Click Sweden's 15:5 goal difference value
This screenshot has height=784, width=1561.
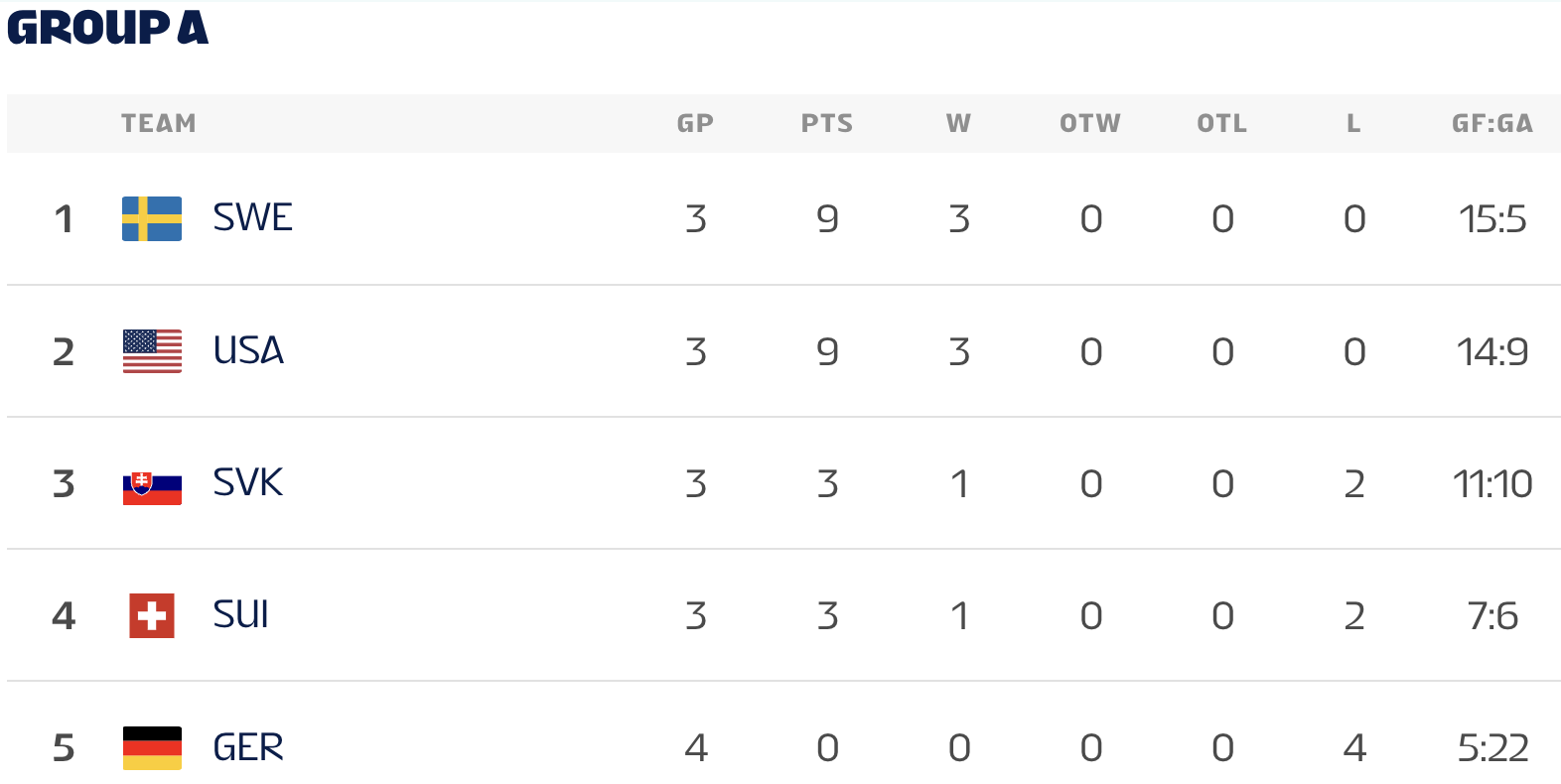(1491, 219)
